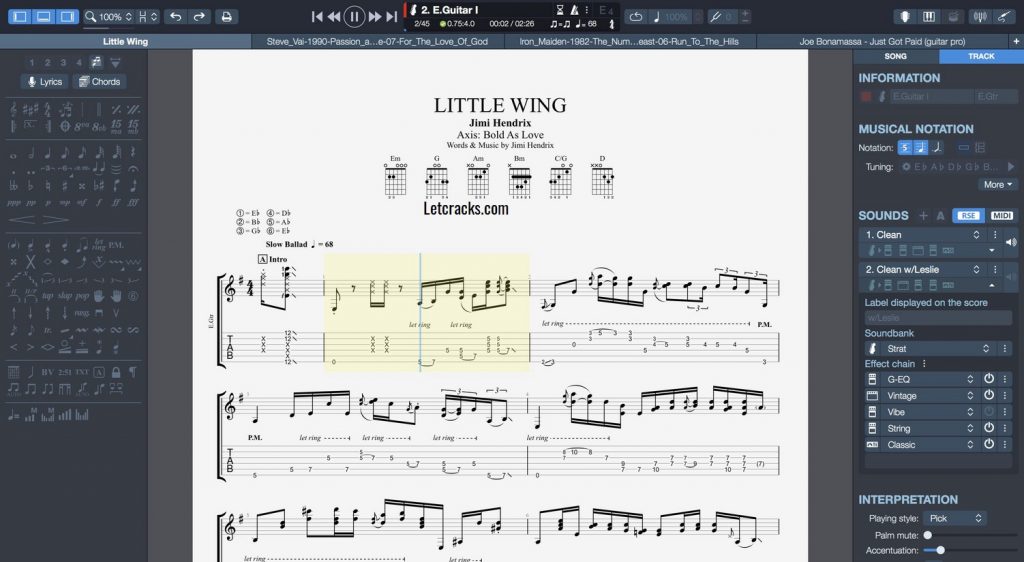Open the 1. Clean sound selector
This screenshot has width=1024, height=562.
[923, 235]
